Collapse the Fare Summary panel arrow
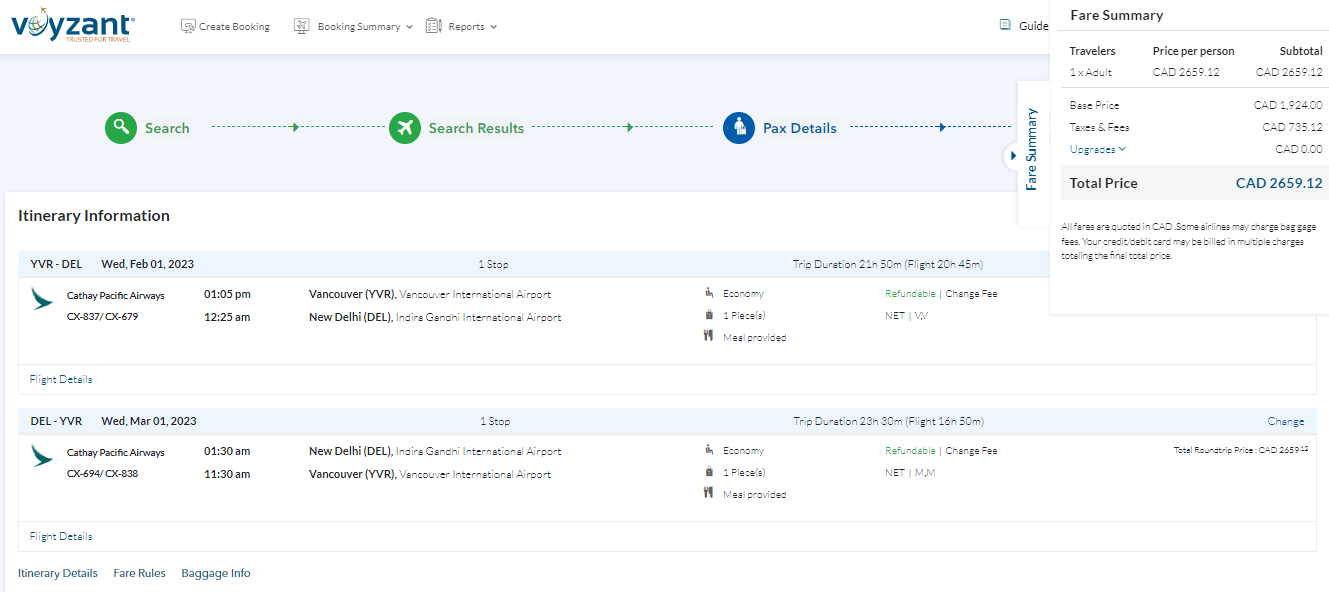1329x592 pixels. click(1012, 156)
